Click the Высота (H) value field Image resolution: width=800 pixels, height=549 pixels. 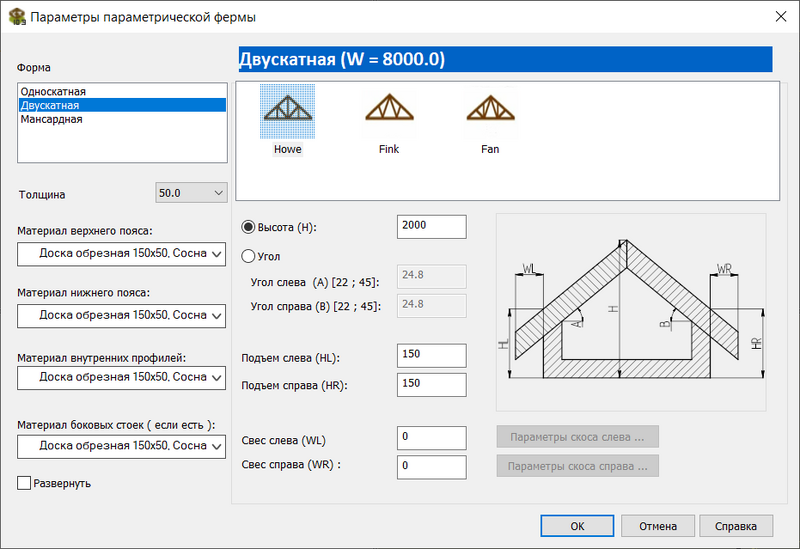pos(432,227)
